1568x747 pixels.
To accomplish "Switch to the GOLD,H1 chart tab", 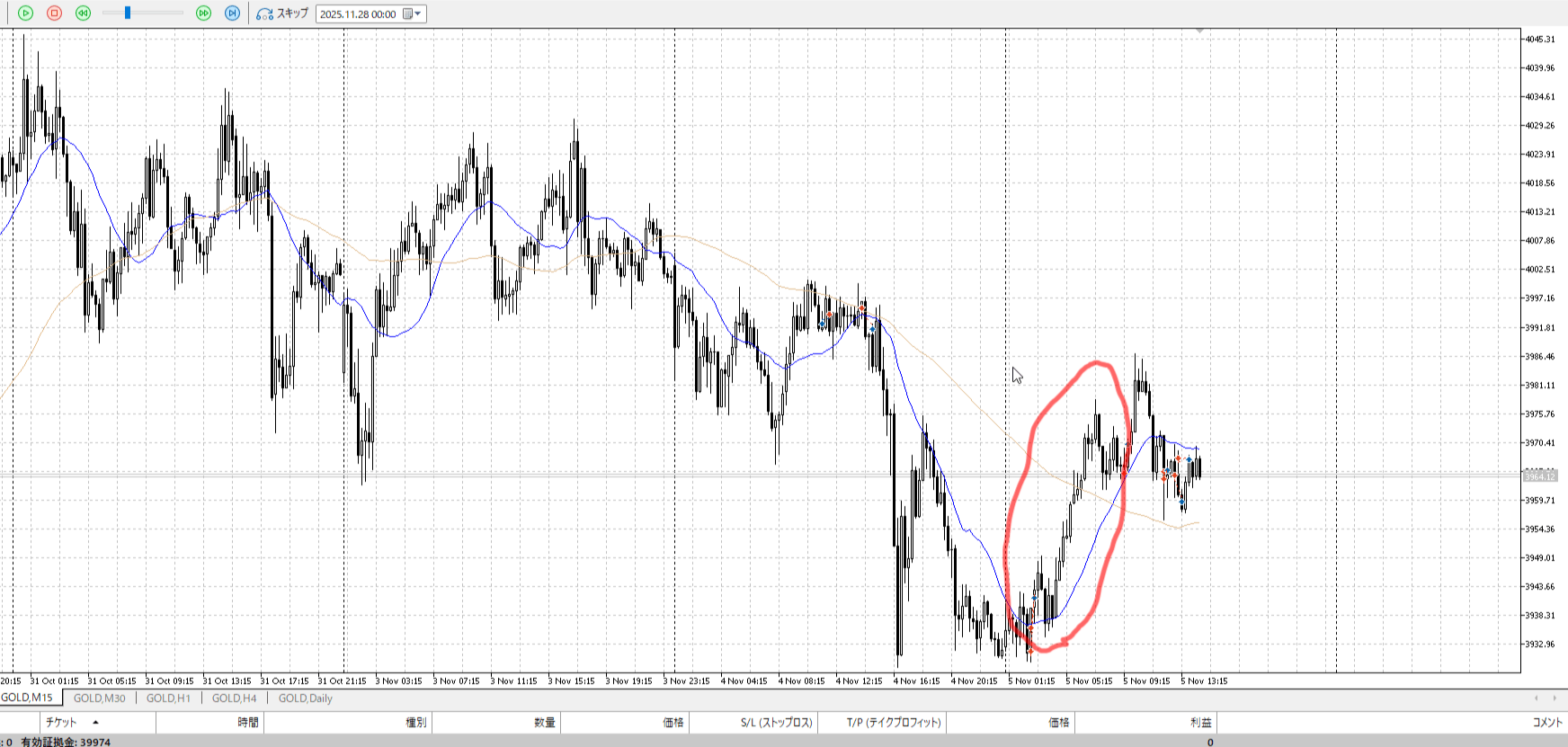I will [x=168, y=698].
